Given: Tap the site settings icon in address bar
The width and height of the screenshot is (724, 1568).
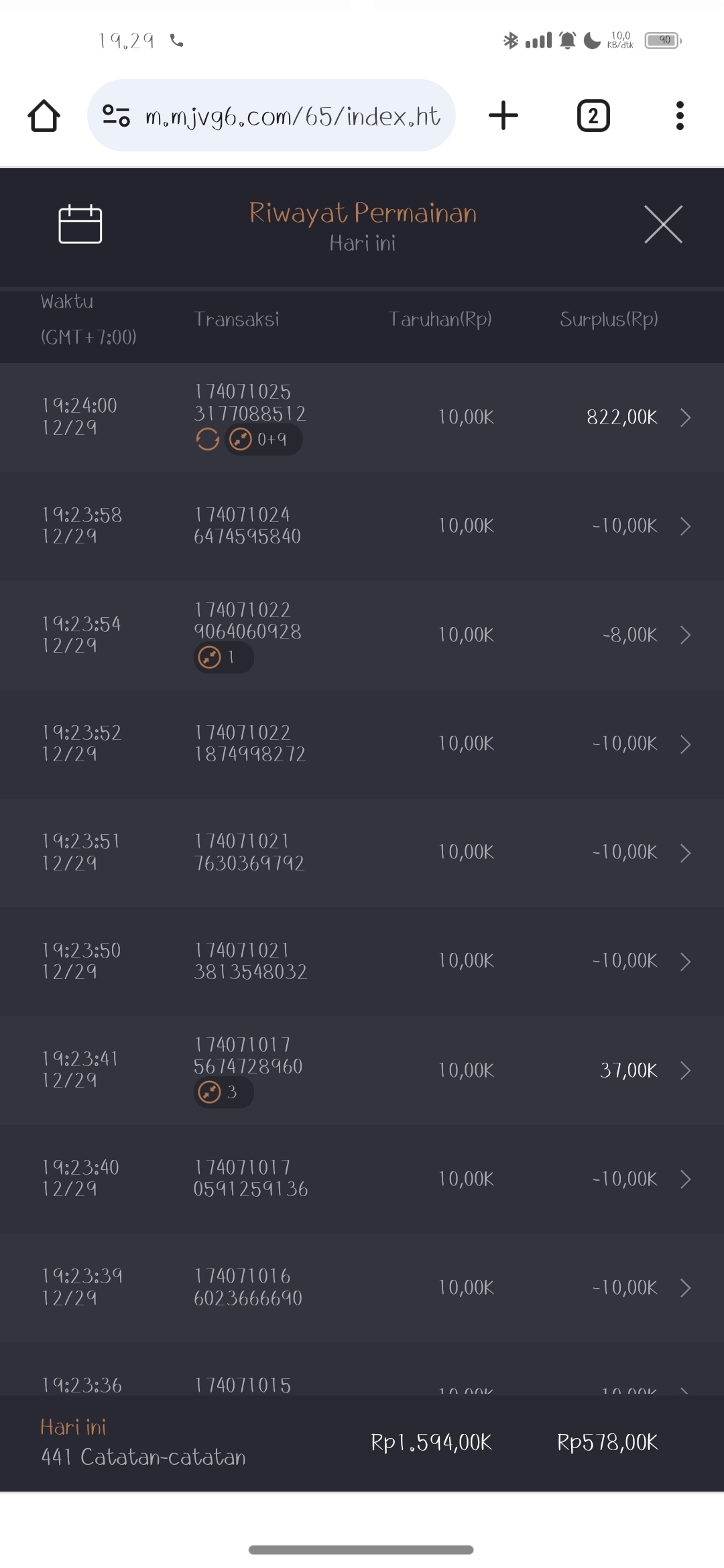Looking at the screenshot, I should coord(116,116).
